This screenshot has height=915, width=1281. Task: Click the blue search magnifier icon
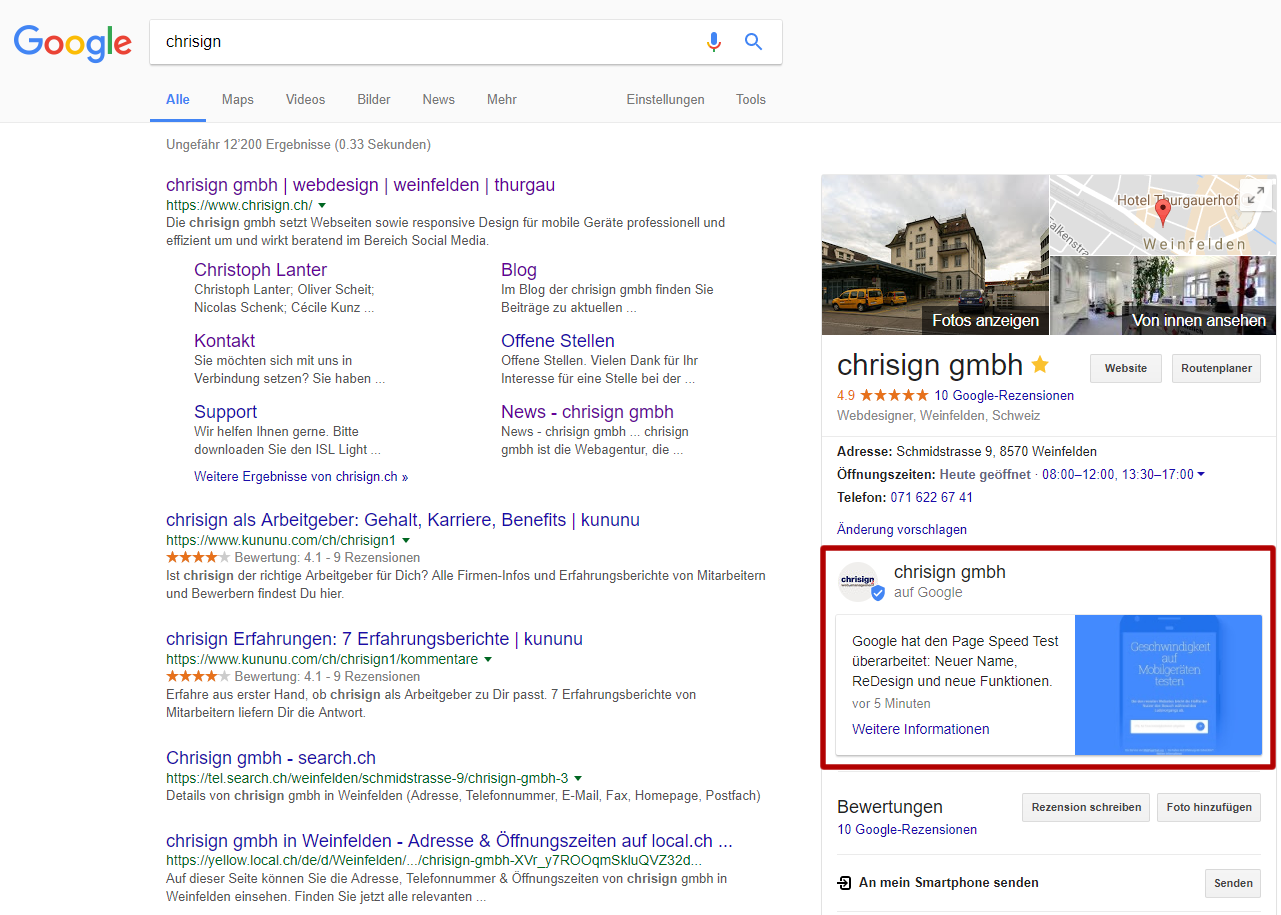tap(754, 42)
